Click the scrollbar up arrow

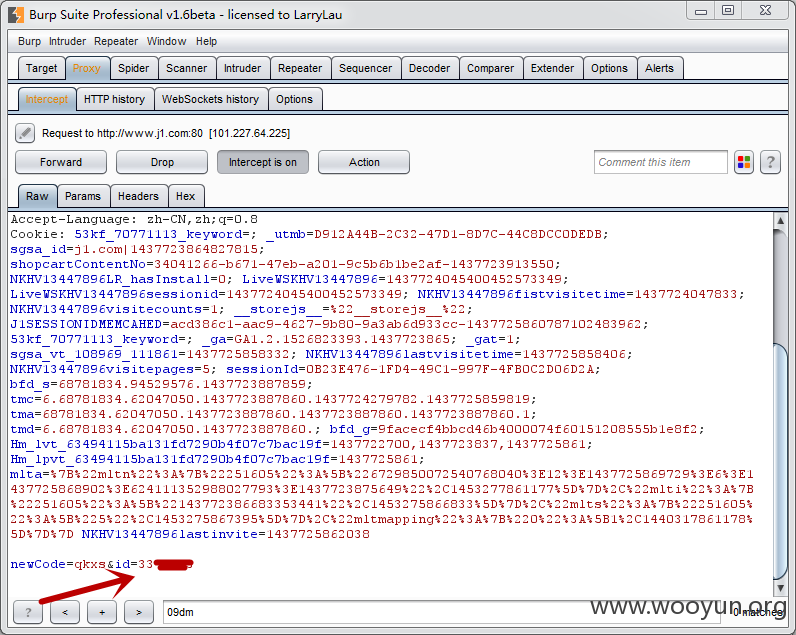(780, 221)
